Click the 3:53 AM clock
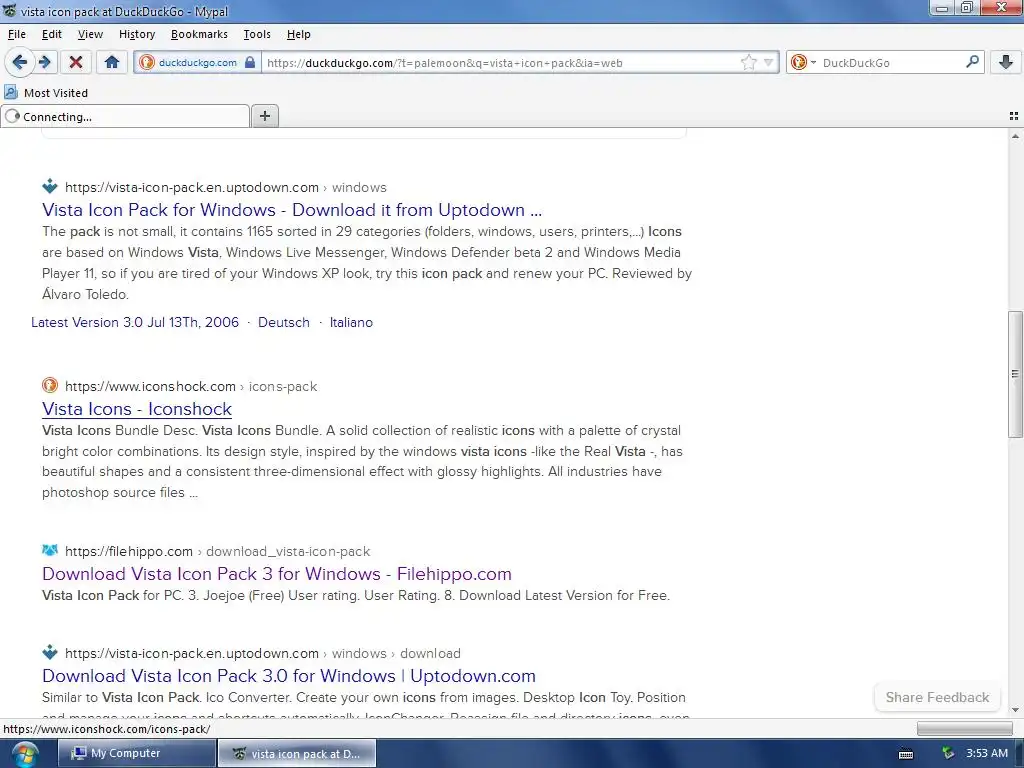The image size is (1024, 768). pyautogui.click(x=987, y=753)
